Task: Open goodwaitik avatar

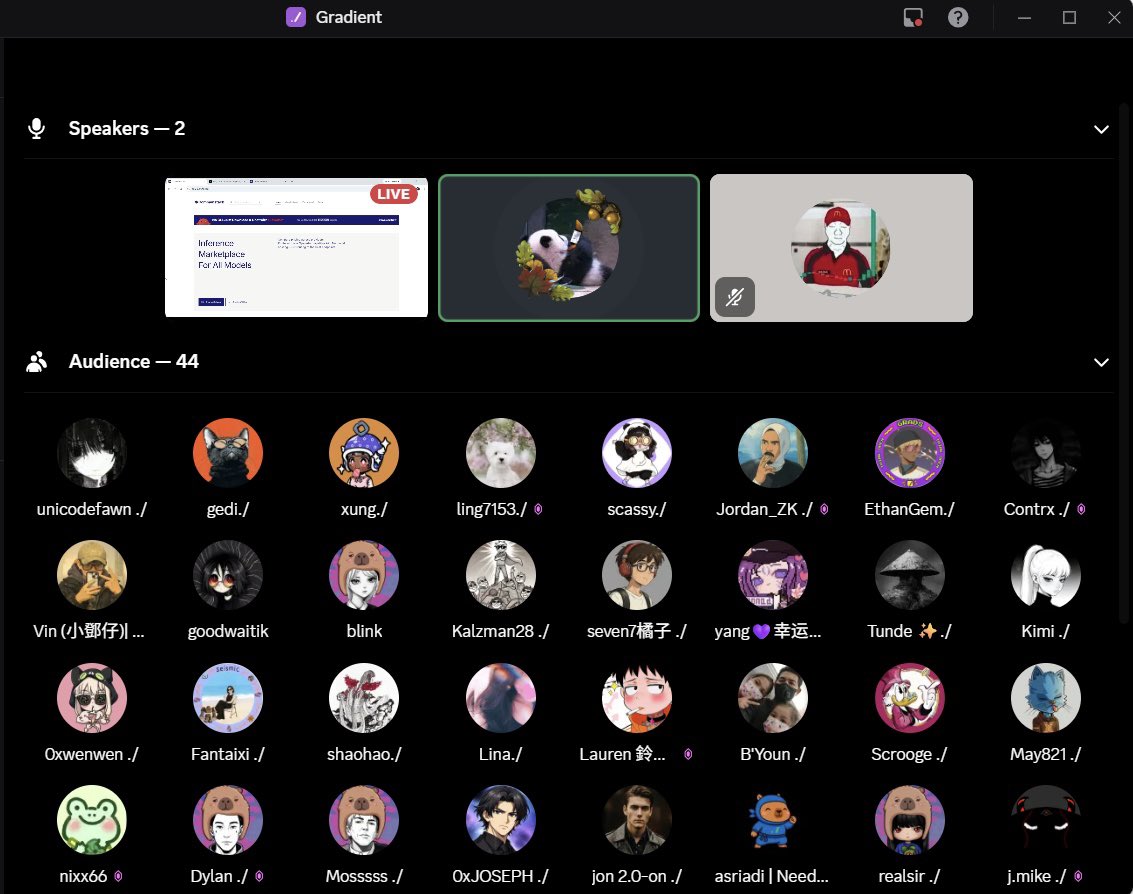Action: (228, 575)
